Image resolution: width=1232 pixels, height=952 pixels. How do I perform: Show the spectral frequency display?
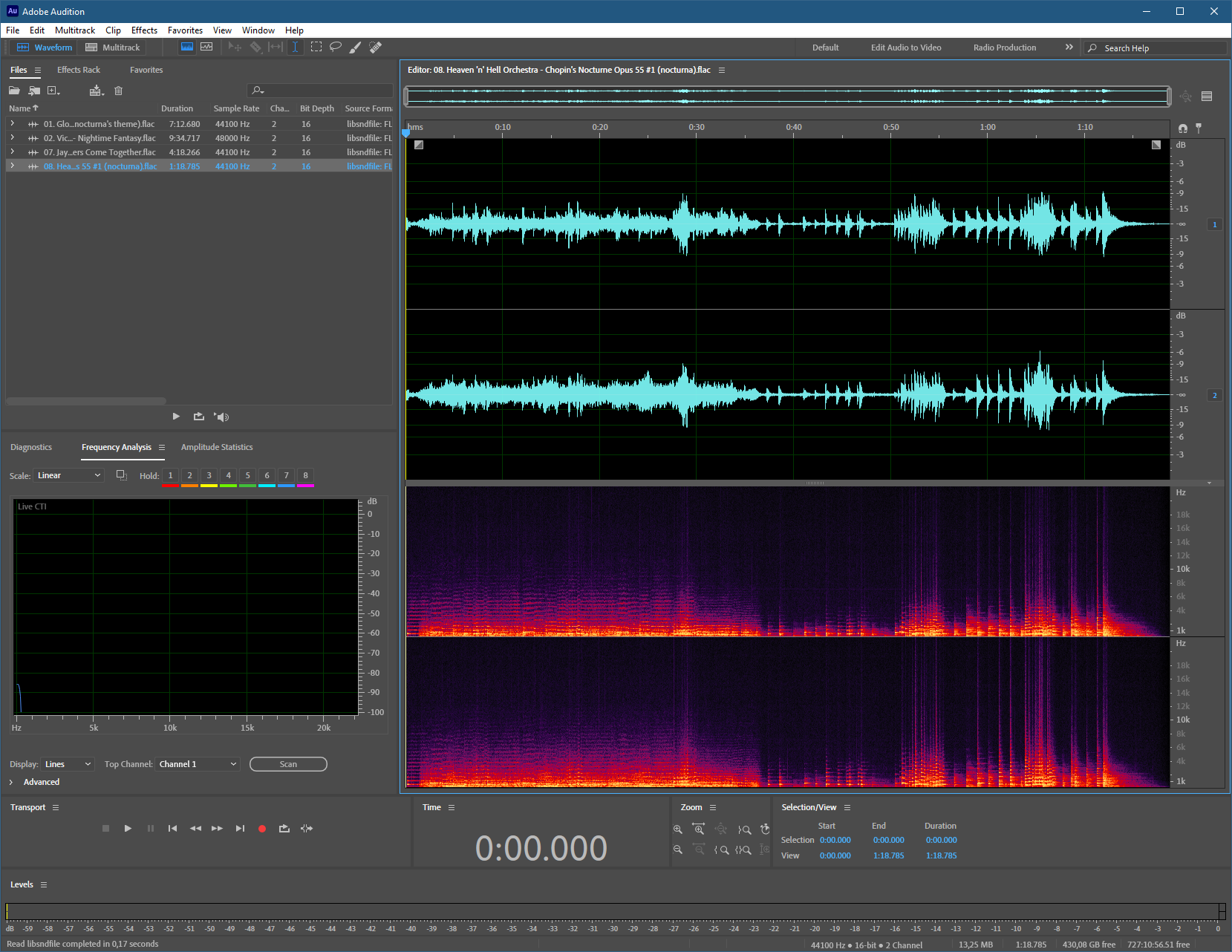pos(187,47)
